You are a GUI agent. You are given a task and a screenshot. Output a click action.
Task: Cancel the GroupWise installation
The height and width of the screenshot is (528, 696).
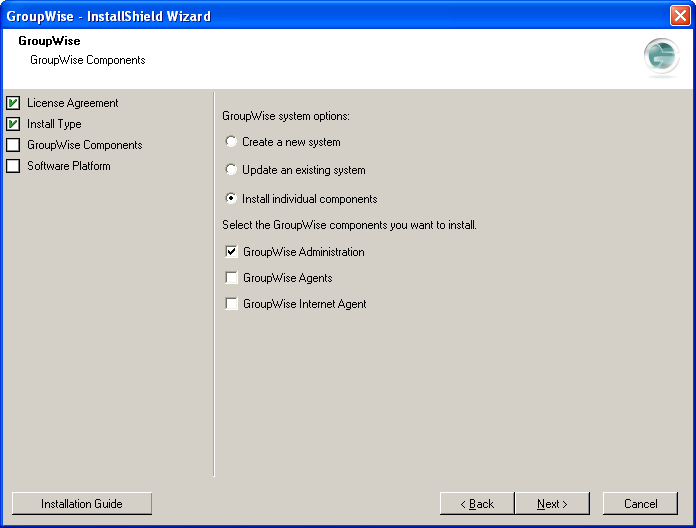point(641,504)
